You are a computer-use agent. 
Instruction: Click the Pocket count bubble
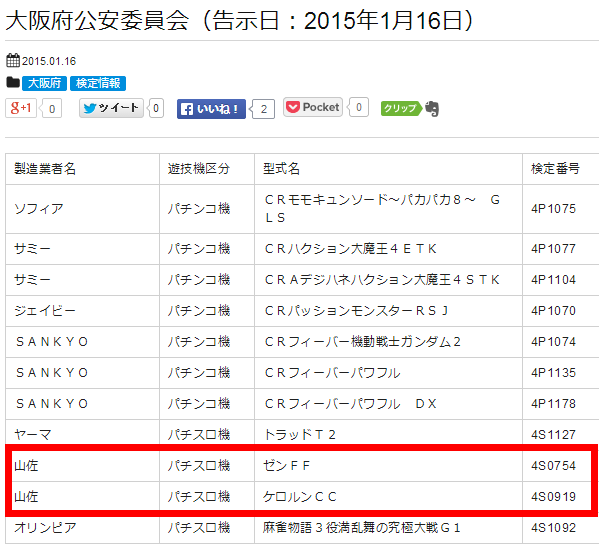click(358, 107)
